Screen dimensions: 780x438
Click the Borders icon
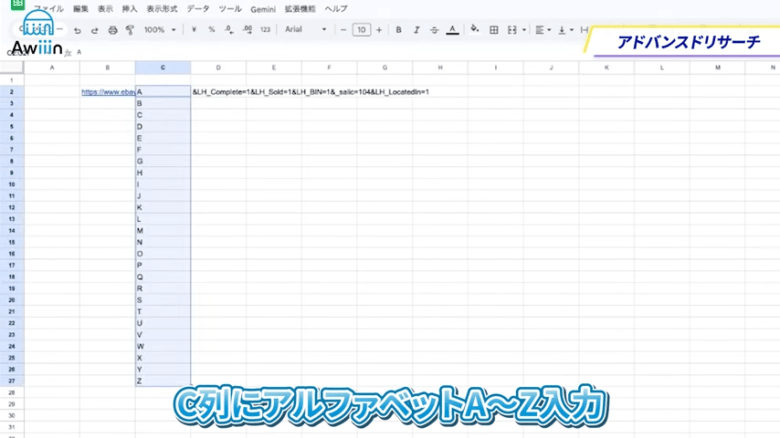coord(494,30)
